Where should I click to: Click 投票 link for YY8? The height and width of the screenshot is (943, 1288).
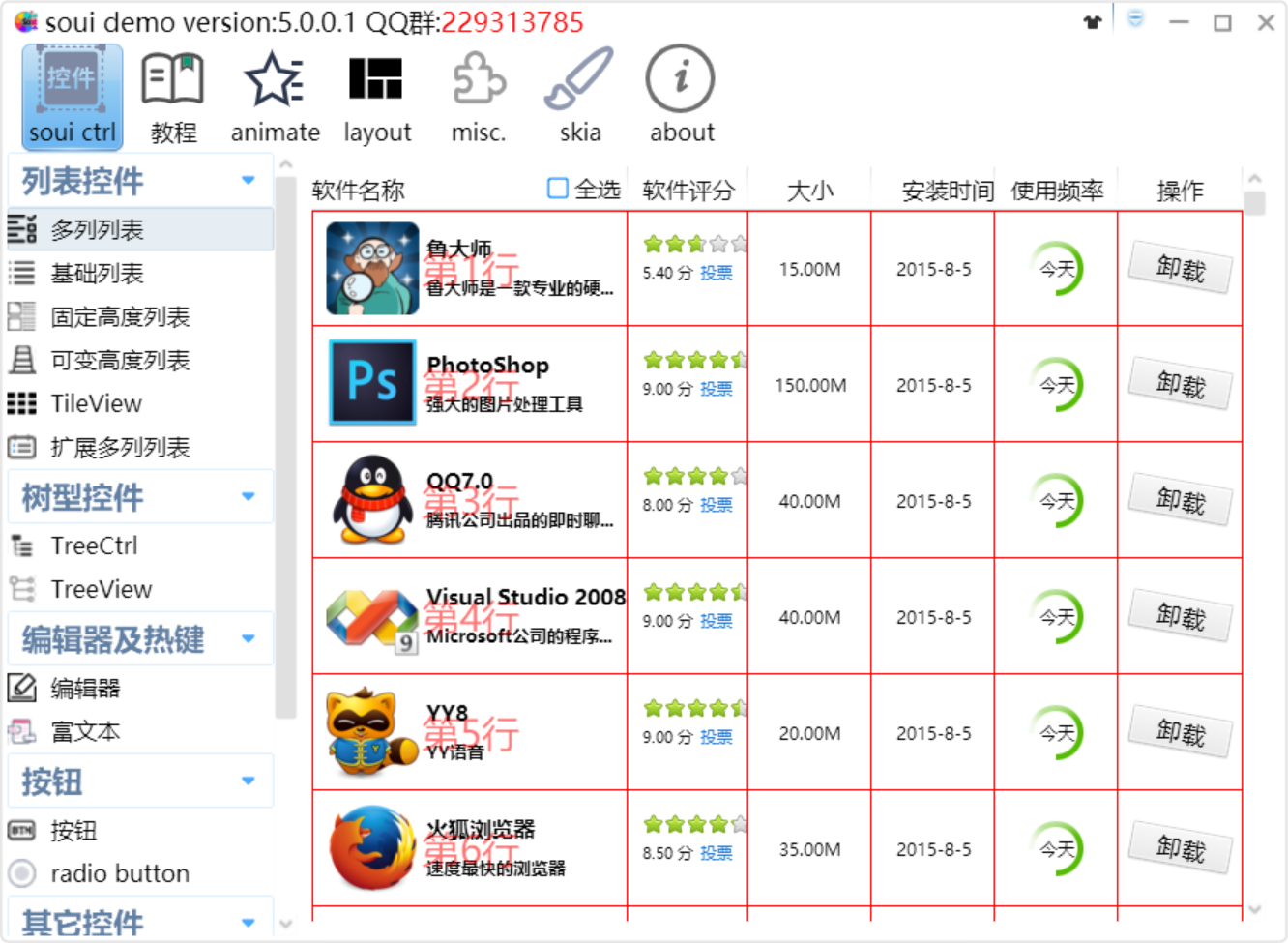pos(717,737)
